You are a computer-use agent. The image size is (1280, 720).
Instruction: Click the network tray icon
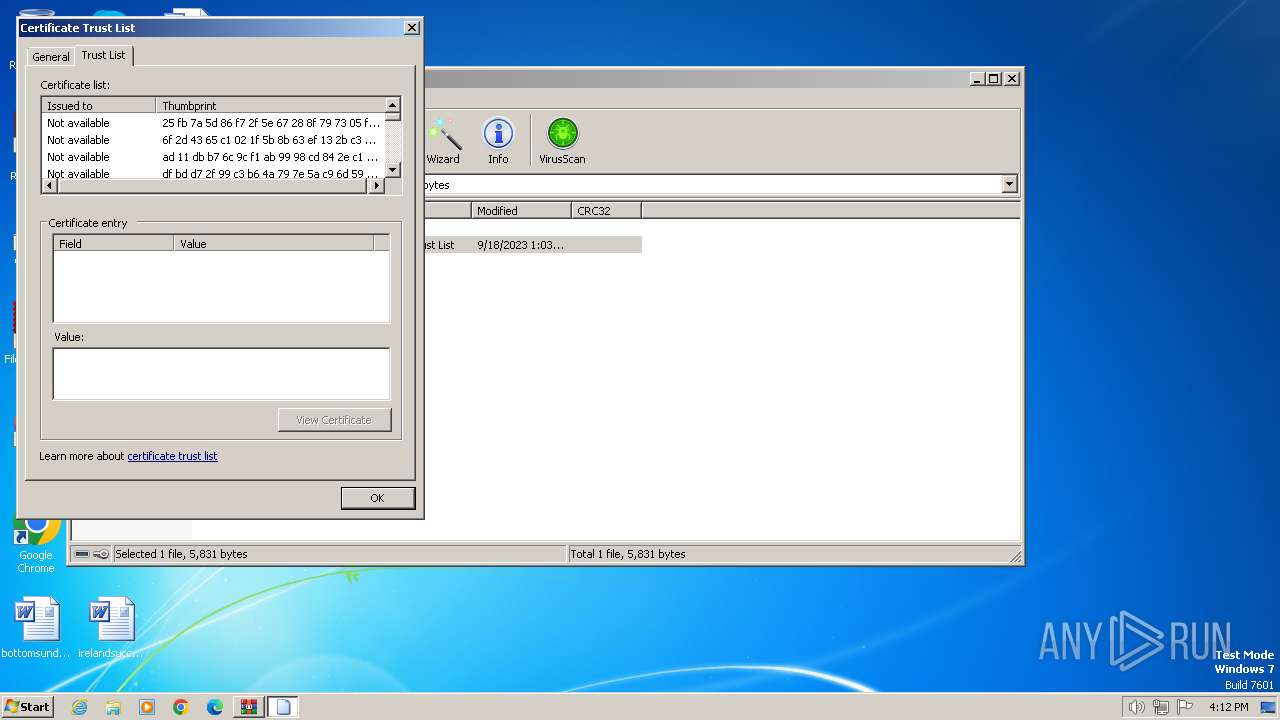pos(1160,707)
